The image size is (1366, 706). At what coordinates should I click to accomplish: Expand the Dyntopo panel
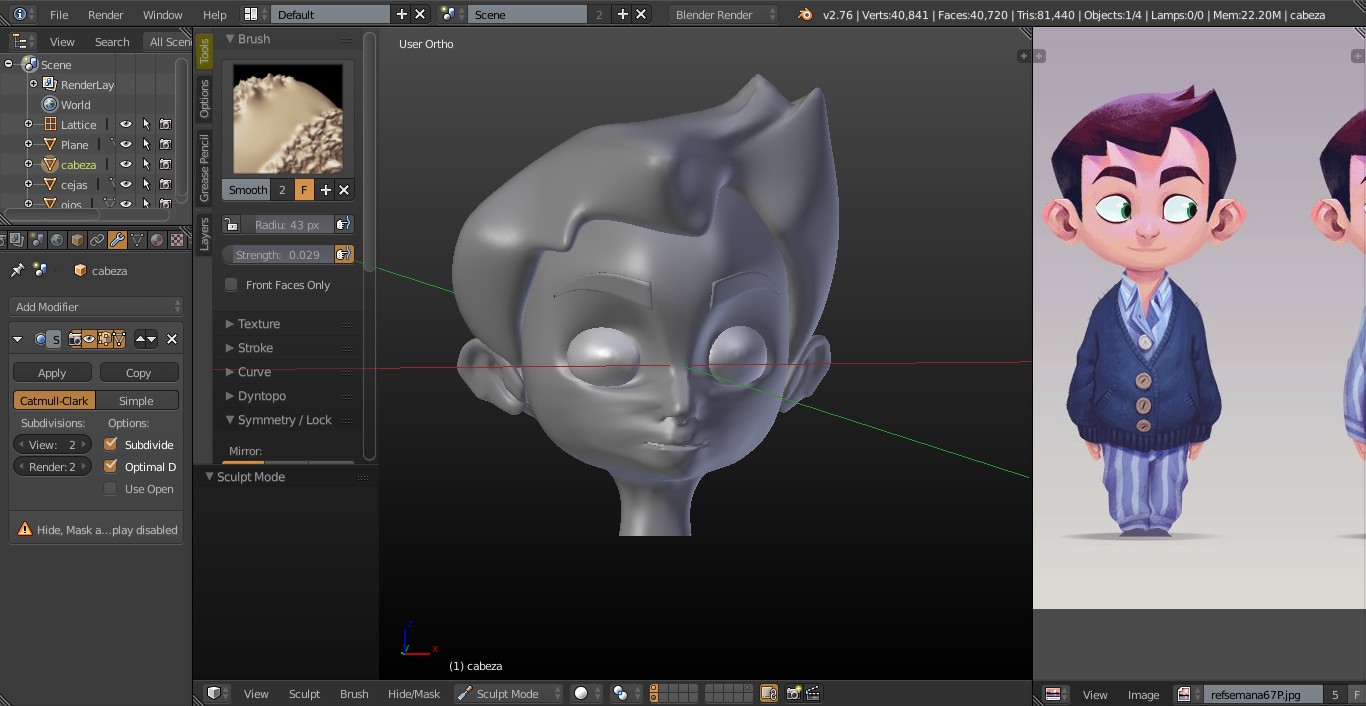pos(261,396)
